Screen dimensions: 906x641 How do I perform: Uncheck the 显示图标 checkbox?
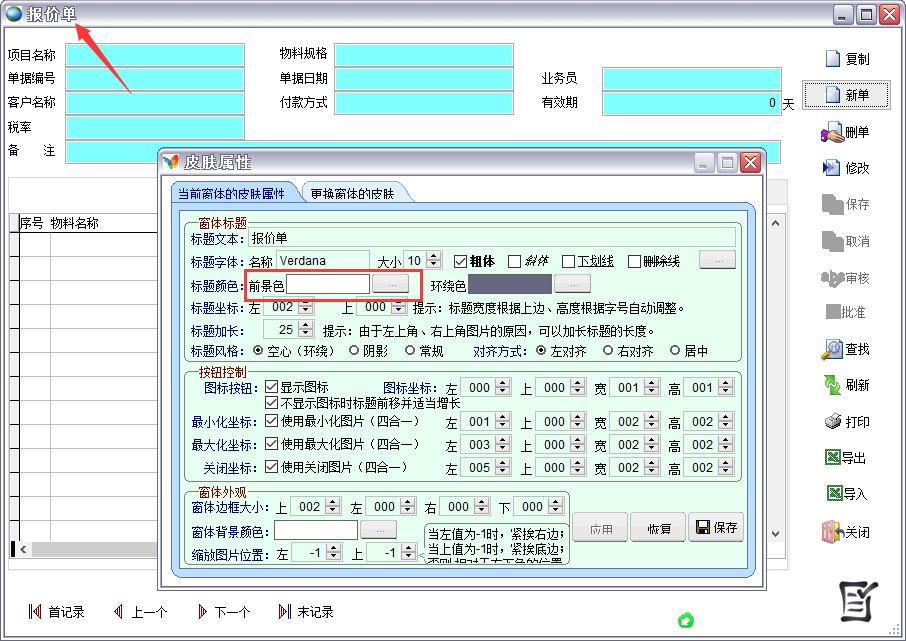point(271,387)
